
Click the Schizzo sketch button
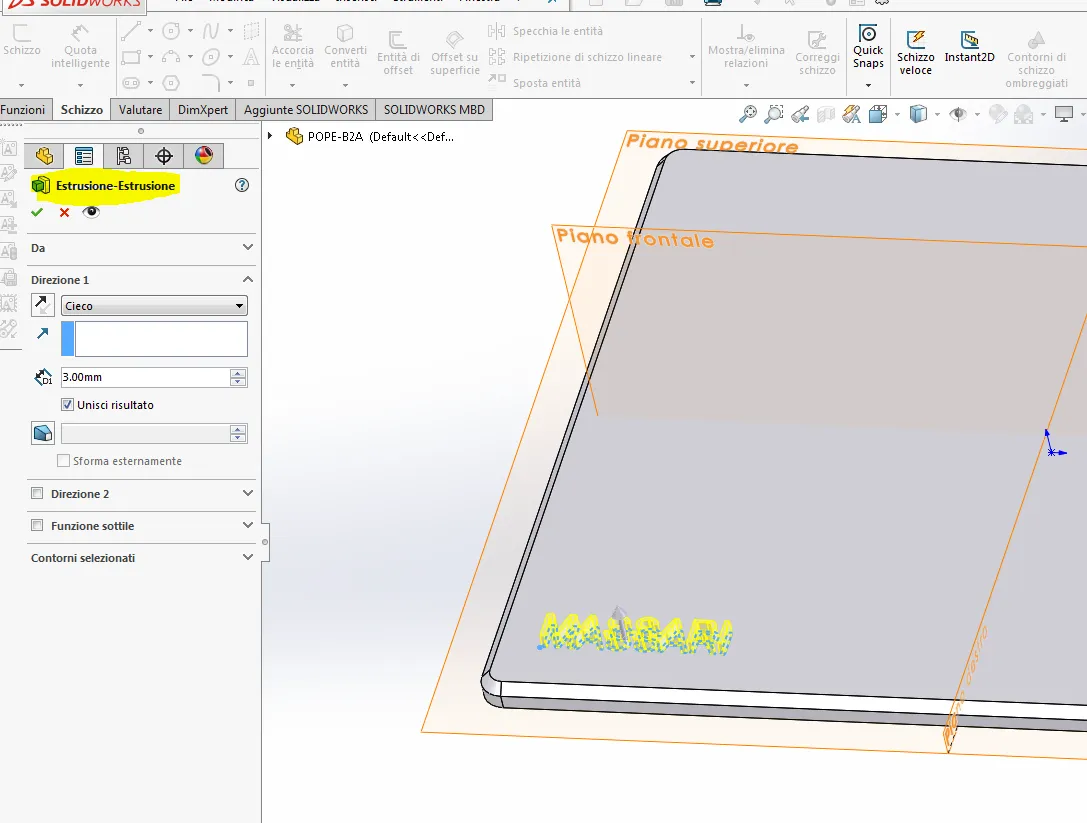(x=21, y=40)
